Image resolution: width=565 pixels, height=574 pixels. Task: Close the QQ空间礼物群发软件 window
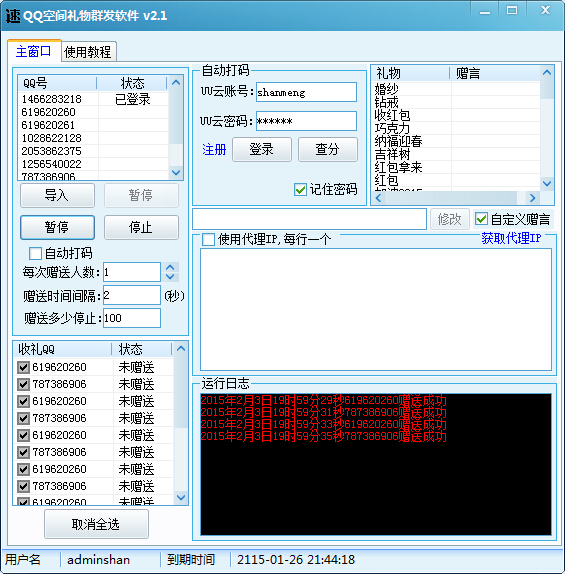pyautogui.click(x=545, y=11)
